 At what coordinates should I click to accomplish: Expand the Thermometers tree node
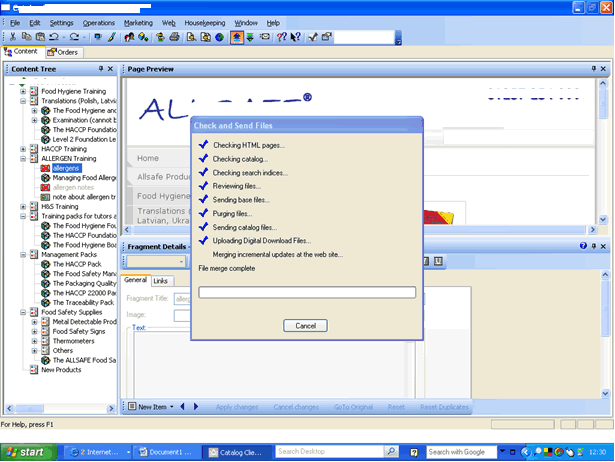tap(35, 340)
